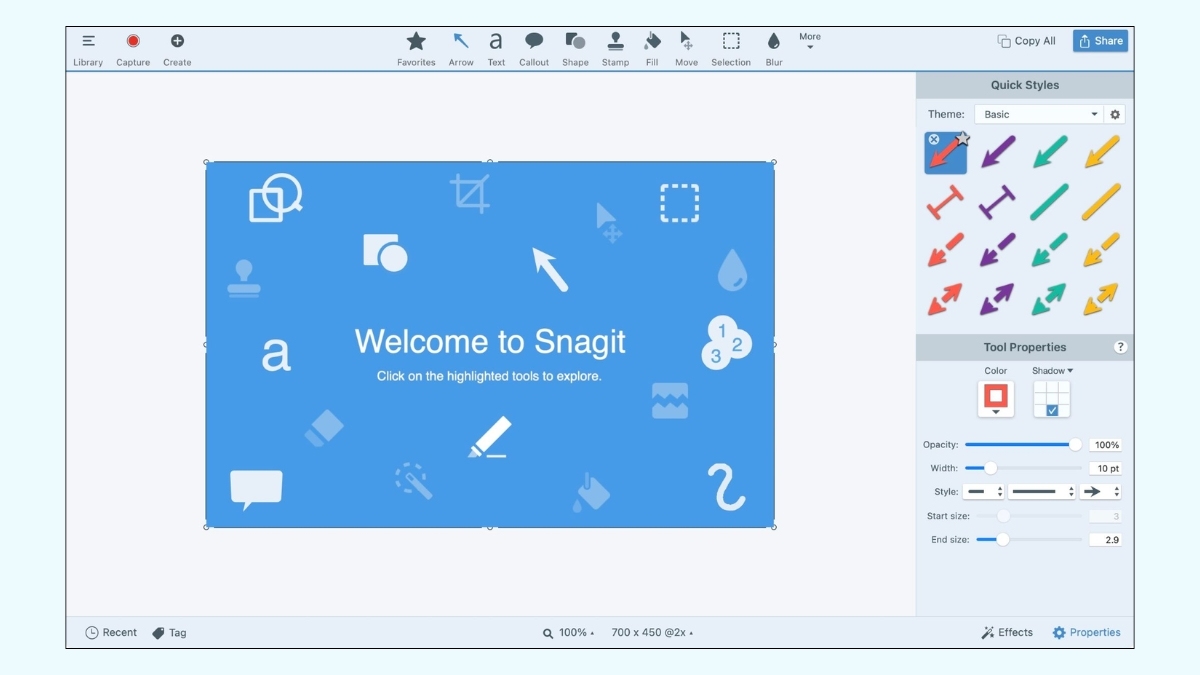The height and width of the screenshot is (675, 1200).
Task: Show the Recent captures tray
Action: (x=111, y=633)
